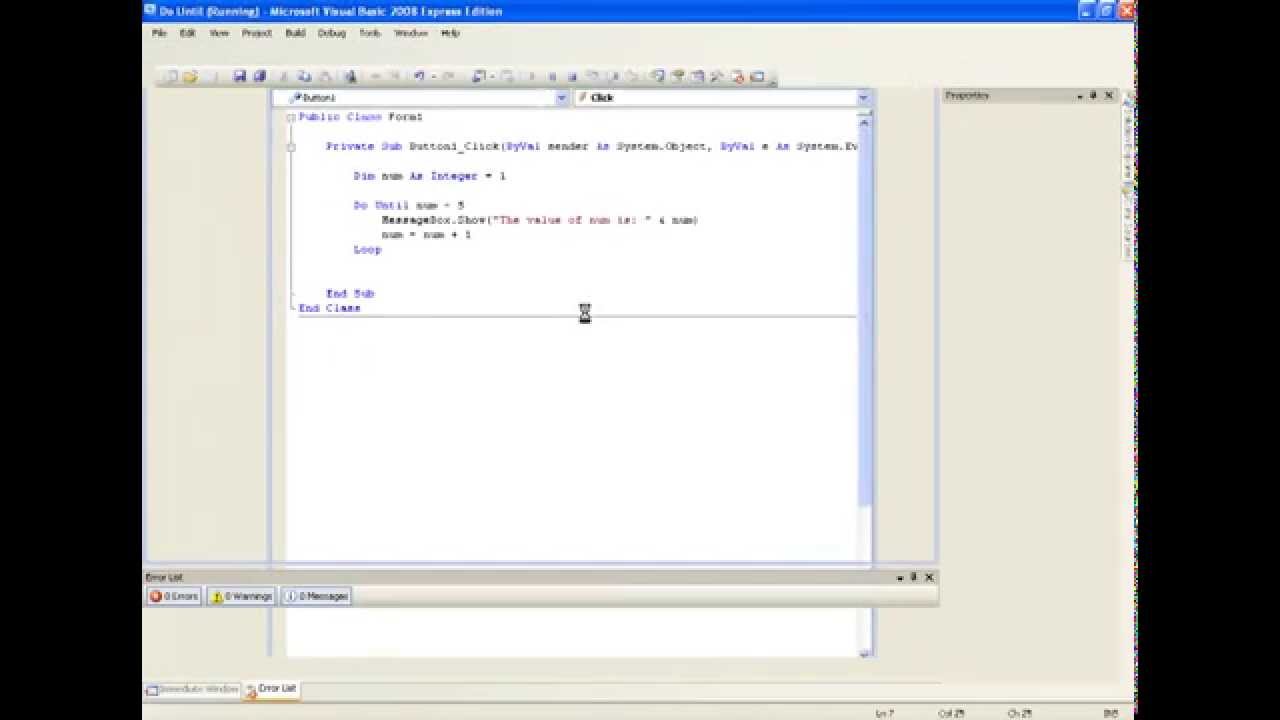Open Error List panel window position dropdown
Viewport: 1280px width, 720px height.
tap(900, 577)
